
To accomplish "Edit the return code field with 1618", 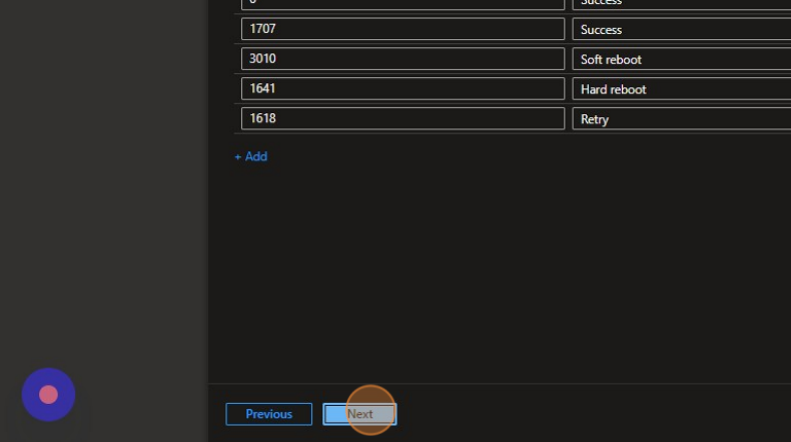I will (402, 119).
